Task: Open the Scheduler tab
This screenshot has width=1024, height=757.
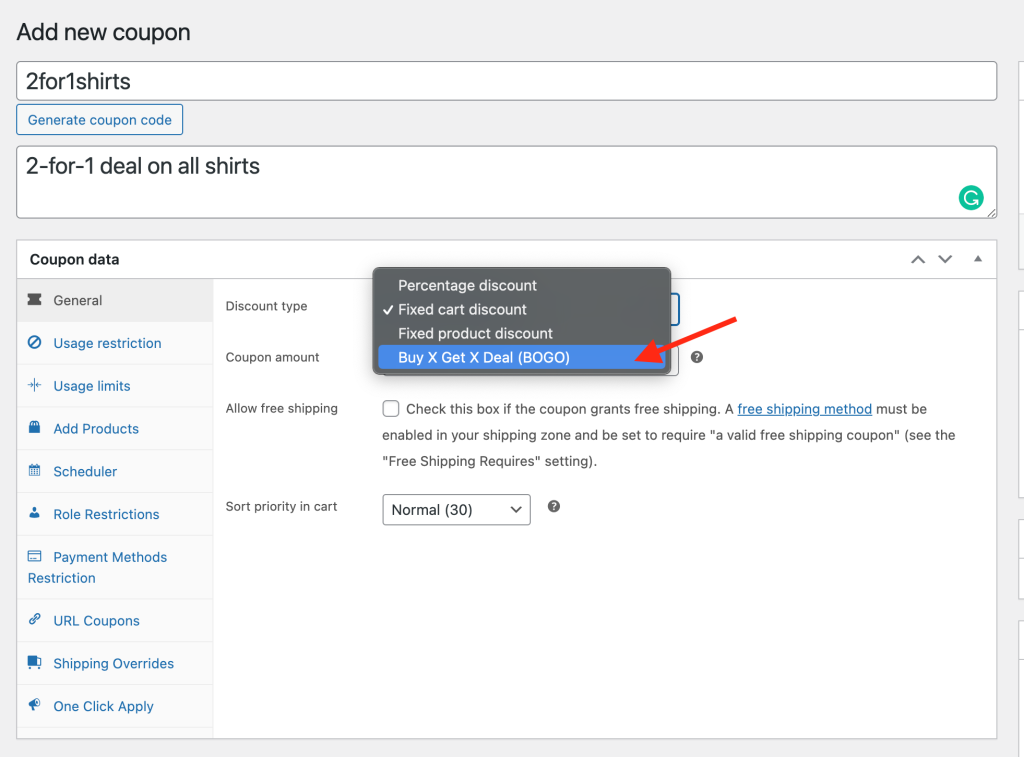Action: click(115, 472)
